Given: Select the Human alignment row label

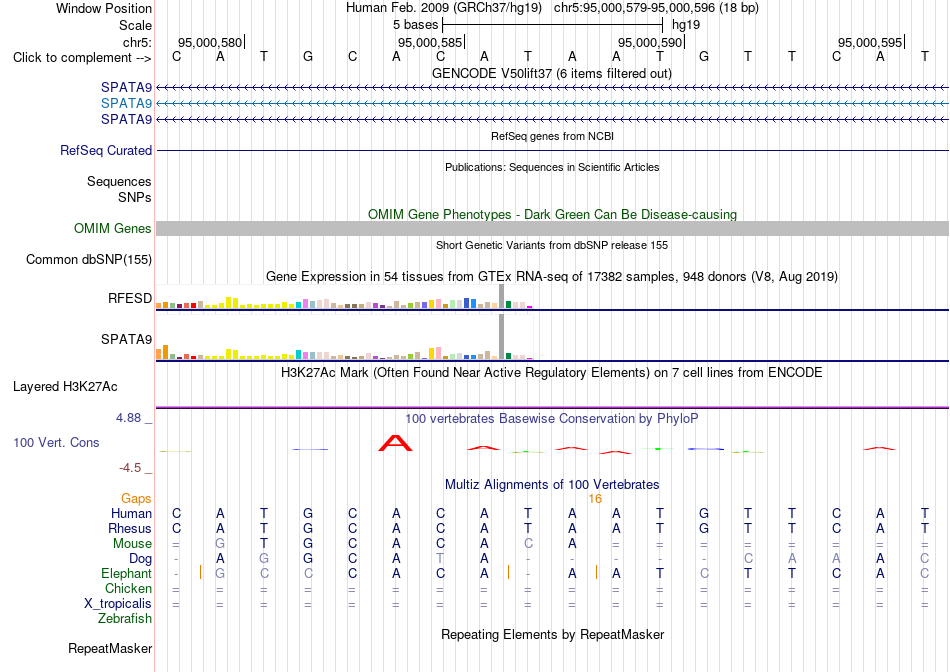Looking at the screenshot, I should 131,513.
